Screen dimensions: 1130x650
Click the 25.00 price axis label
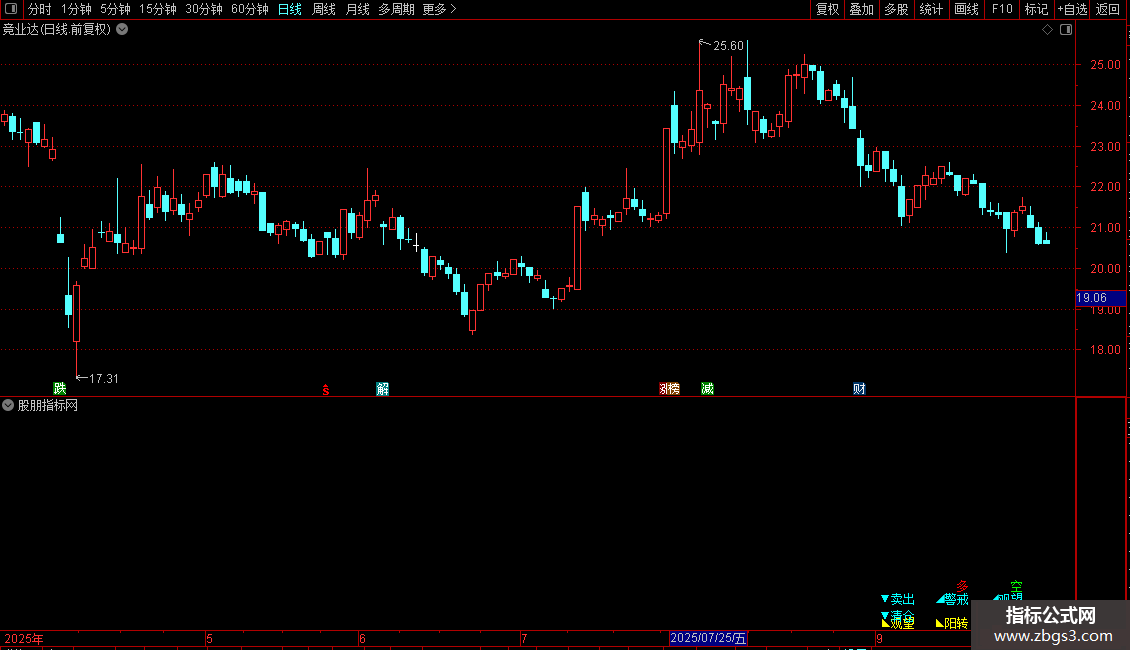click(1105, 65)
